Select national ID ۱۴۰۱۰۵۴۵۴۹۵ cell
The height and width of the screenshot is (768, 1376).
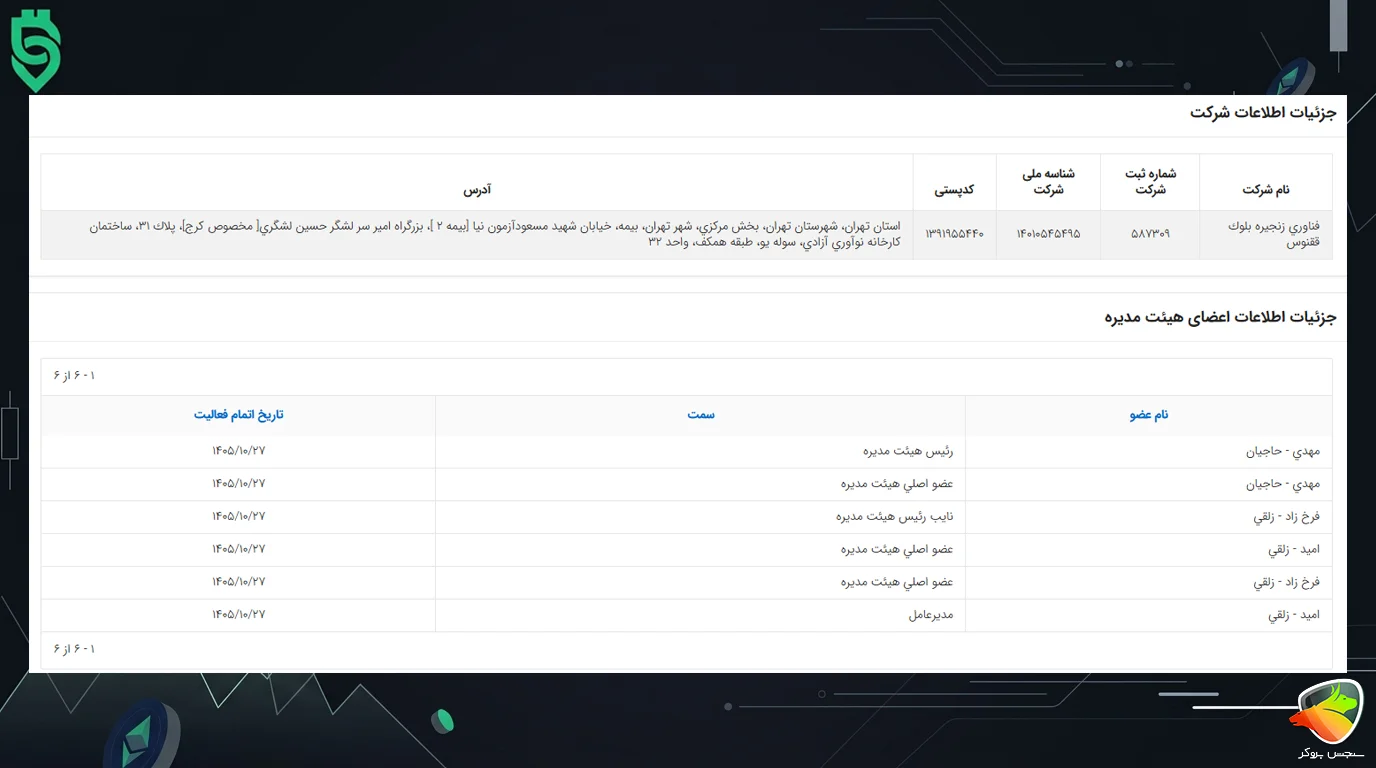point(1048,235)
